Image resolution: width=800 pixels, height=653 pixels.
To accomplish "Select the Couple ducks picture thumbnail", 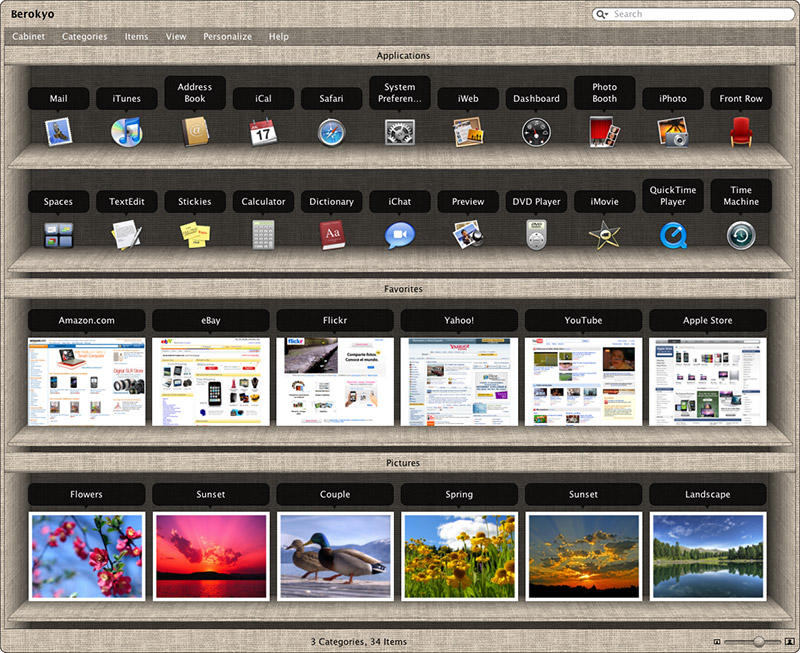I will [335, 557].
